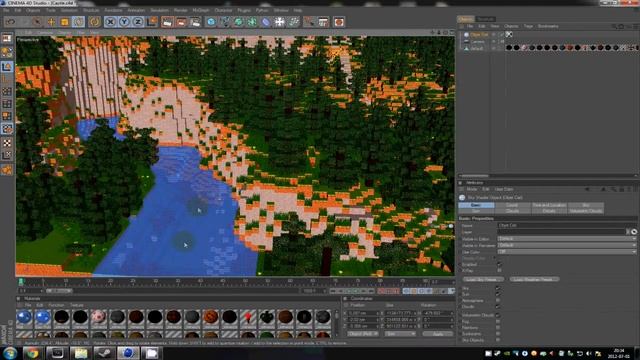Viewport: 640px width, 360px height.
Task: Click the Render to Picture Viewer icon
Action: [181, 22]
